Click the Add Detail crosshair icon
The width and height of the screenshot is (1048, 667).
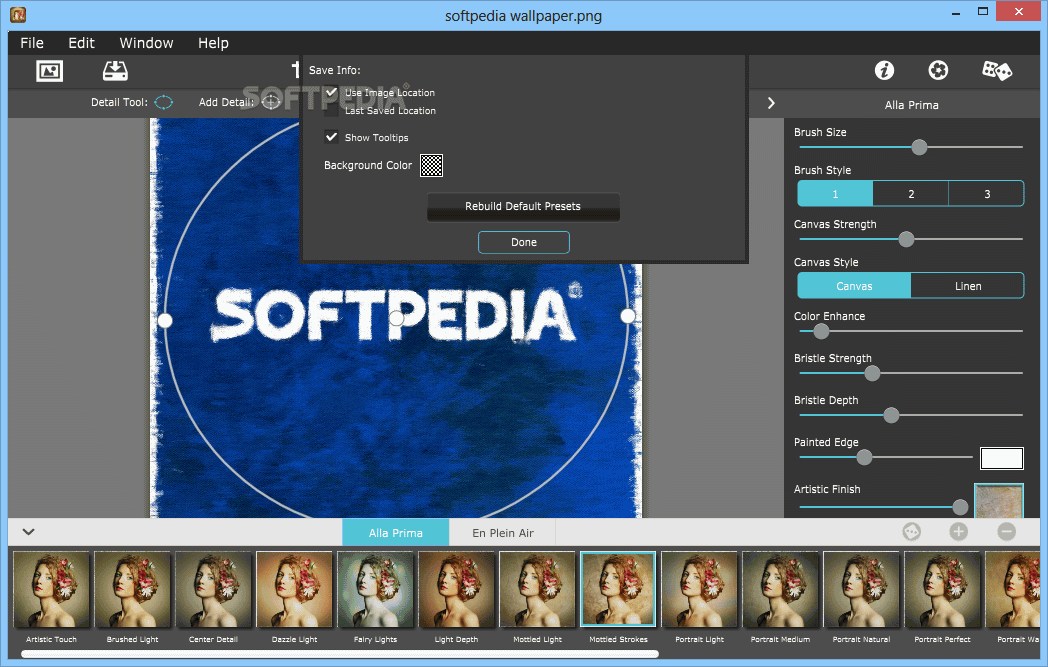click(x=271, y=102)
